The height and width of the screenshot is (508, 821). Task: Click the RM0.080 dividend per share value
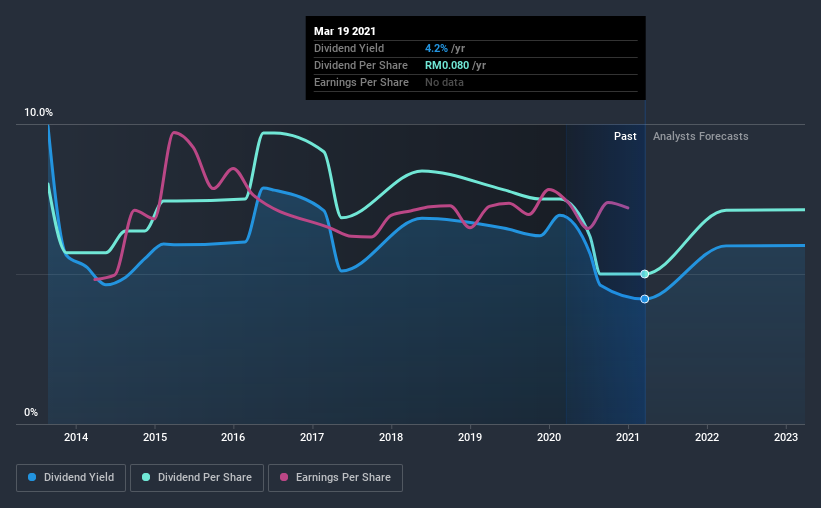click(447, 65)
